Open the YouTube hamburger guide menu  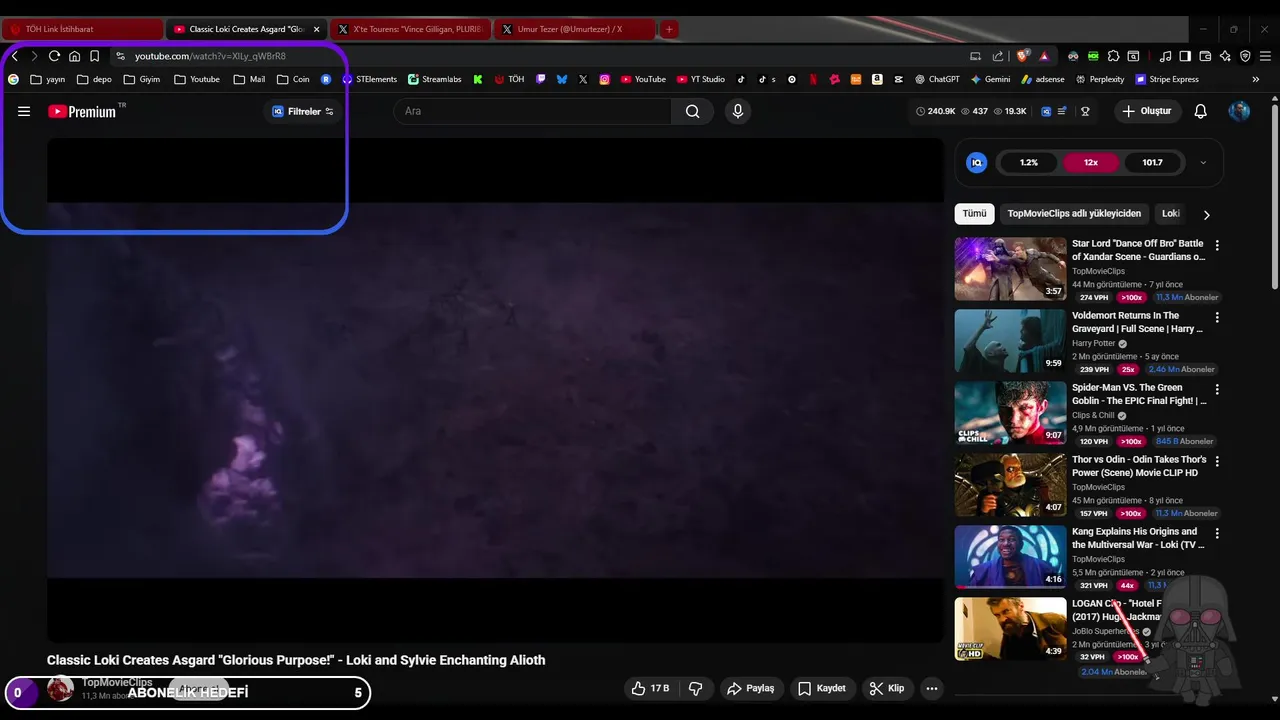click(24, 111)
